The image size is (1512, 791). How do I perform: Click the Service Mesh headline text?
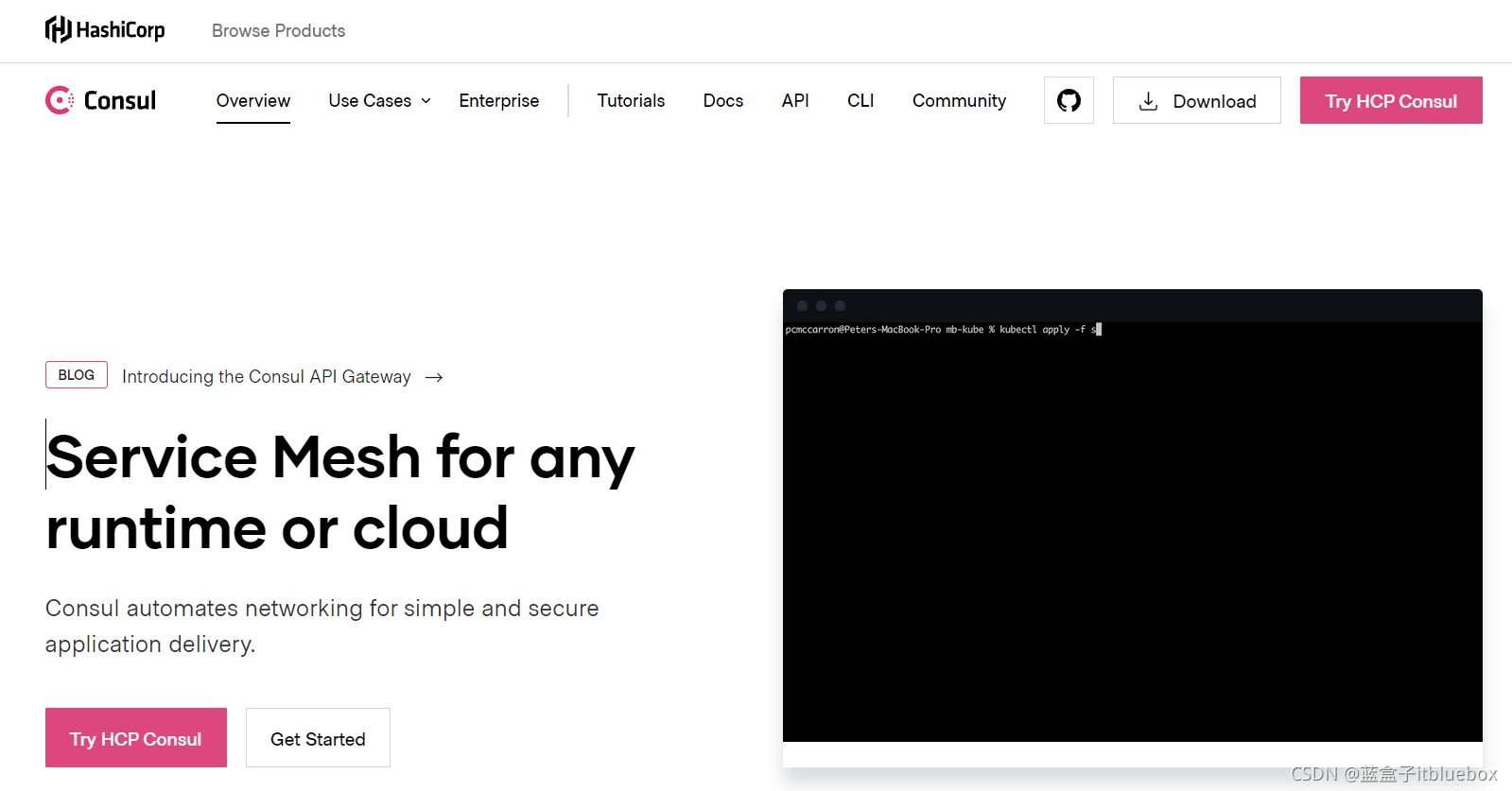click(340, 491)
